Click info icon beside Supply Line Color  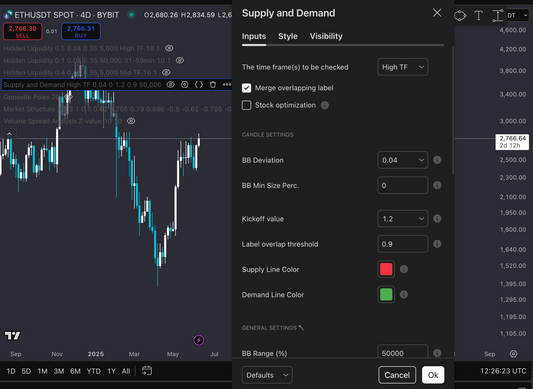(404, 269)
